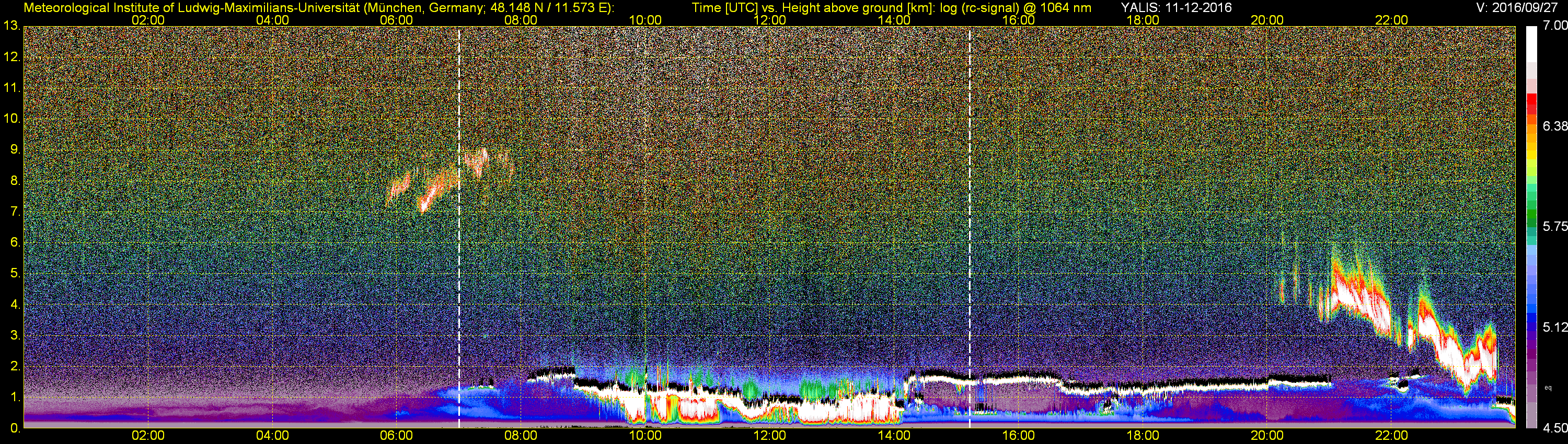Click the 11 km height axis label

[x=11, y=88]
